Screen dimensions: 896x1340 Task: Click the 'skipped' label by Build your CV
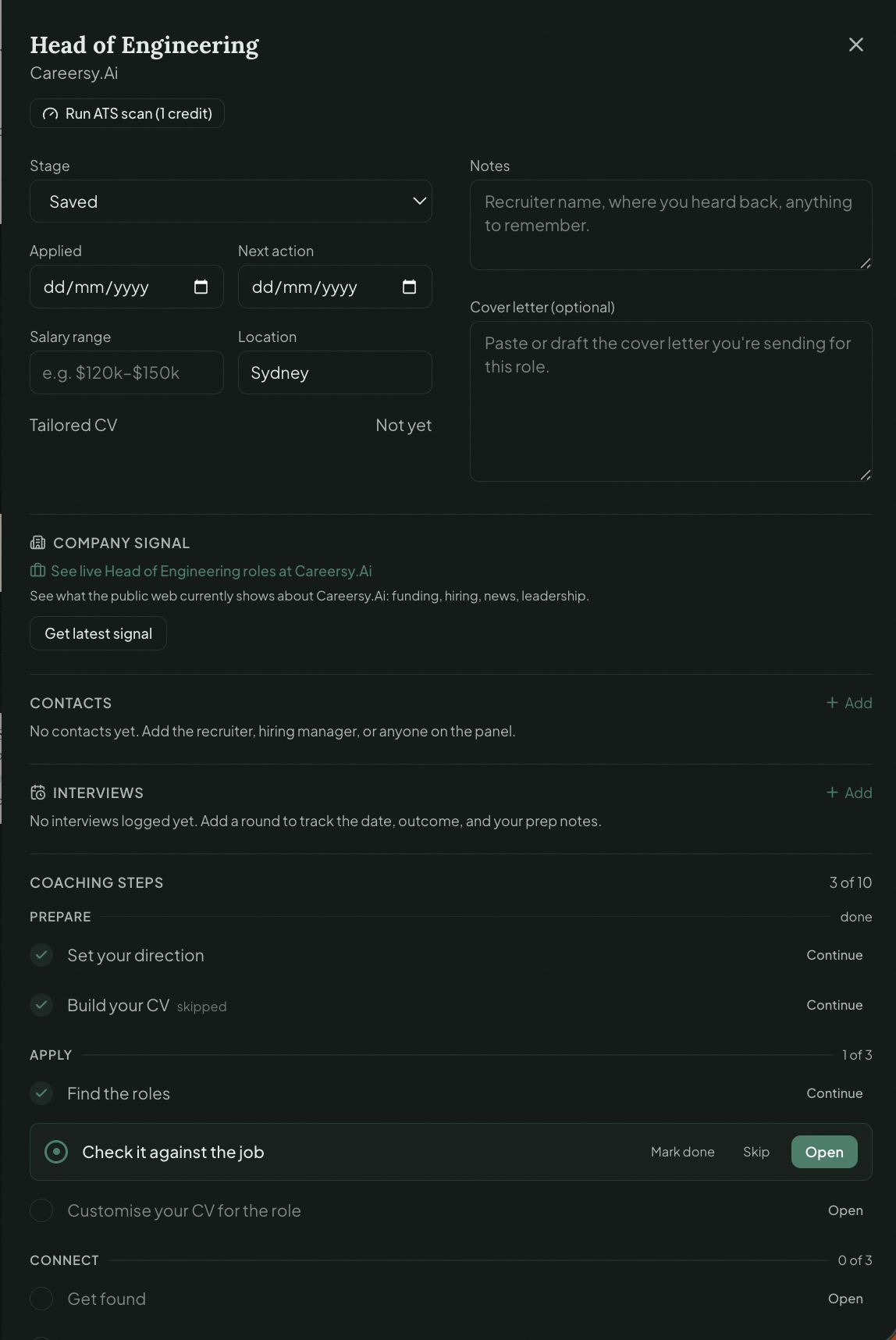click(x=201, y=1007)
